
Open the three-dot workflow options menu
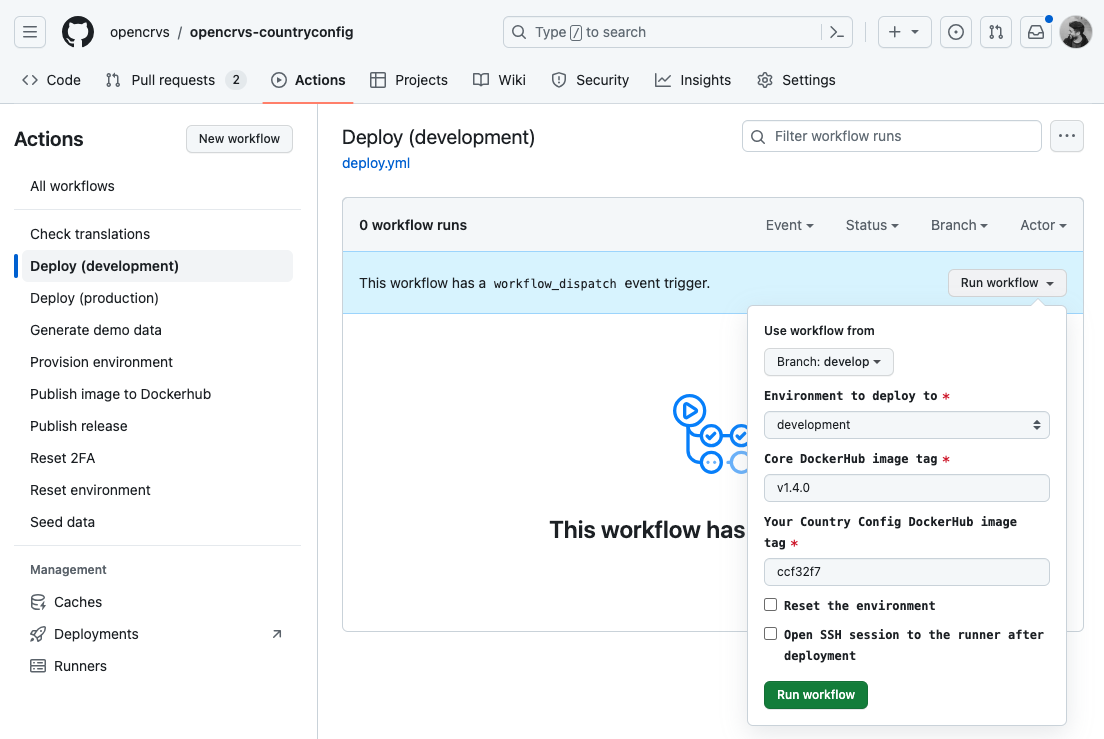click(1066, 136)
